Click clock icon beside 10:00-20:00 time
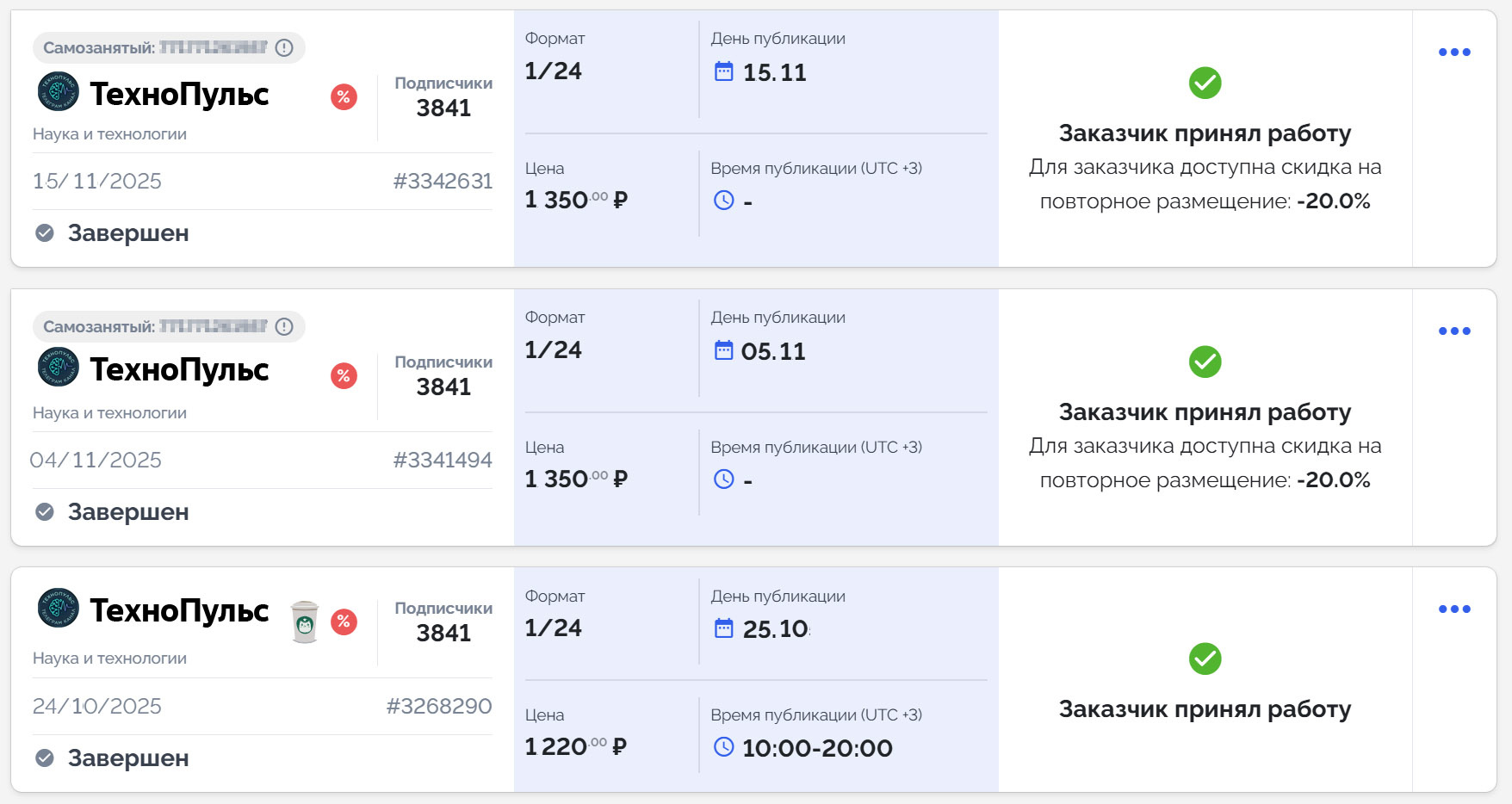 click(x=724, y=747)
